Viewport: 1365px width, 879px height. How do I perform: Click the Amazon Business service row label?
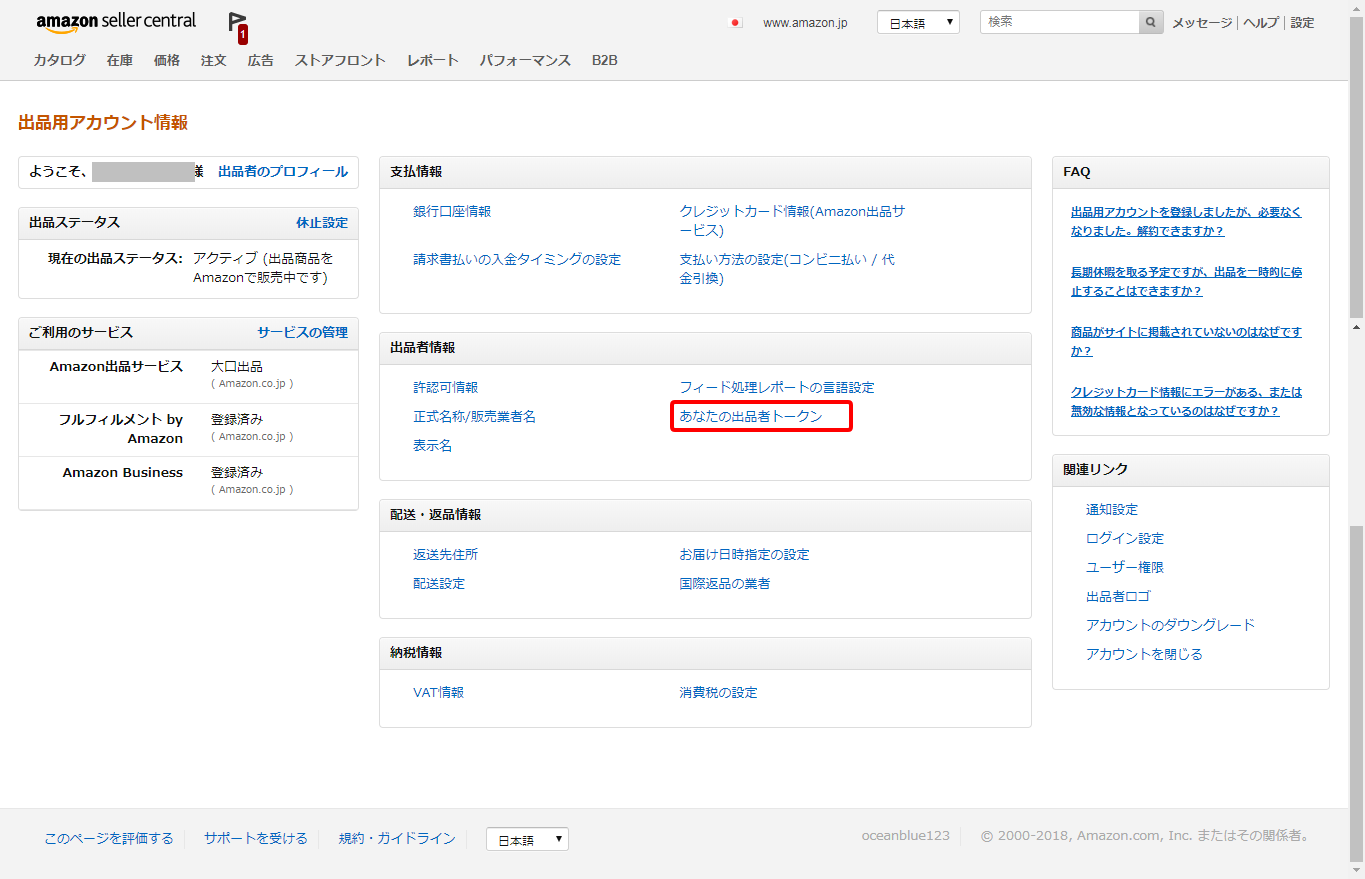tap(123, 472)
